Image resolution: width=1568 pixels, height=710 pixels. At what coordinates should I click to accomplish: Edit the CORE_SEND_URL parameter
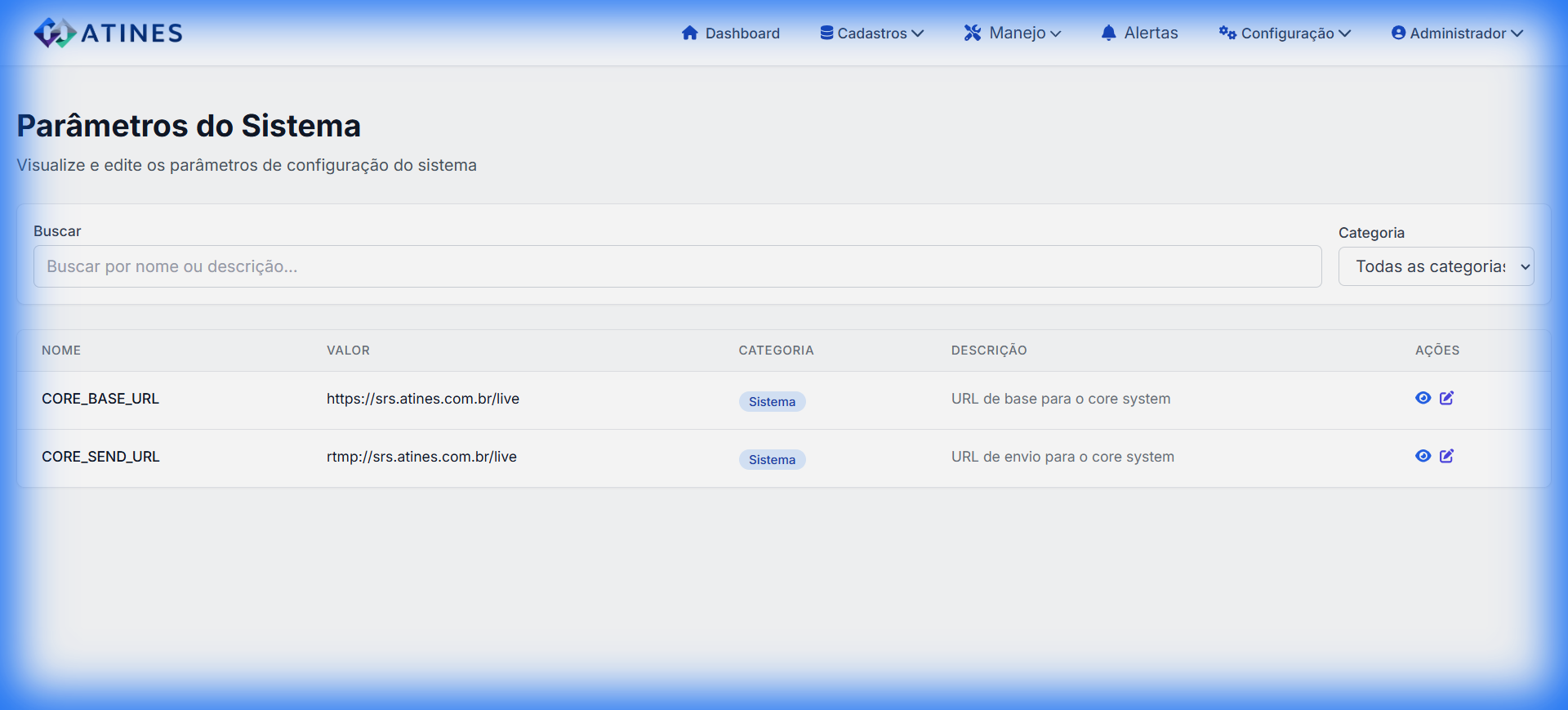tap(1446, 456)
